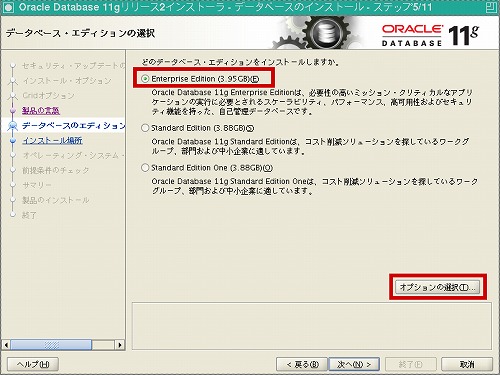
Task: Click the sidebar scrollbar left arrow
Action: coord(6,345)
